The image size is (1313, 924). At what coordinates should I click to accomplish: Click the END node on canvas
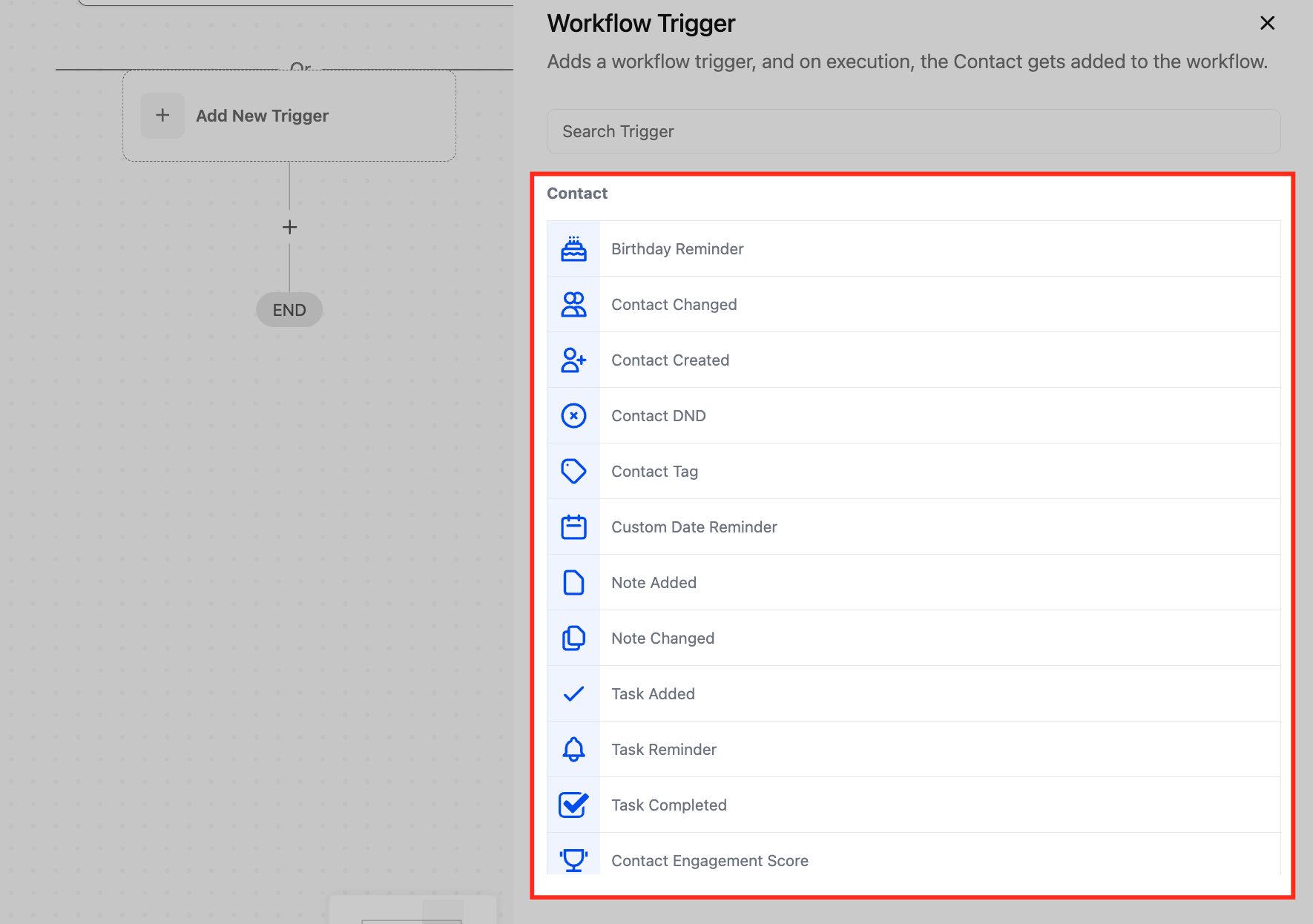[x=289, y=310]
